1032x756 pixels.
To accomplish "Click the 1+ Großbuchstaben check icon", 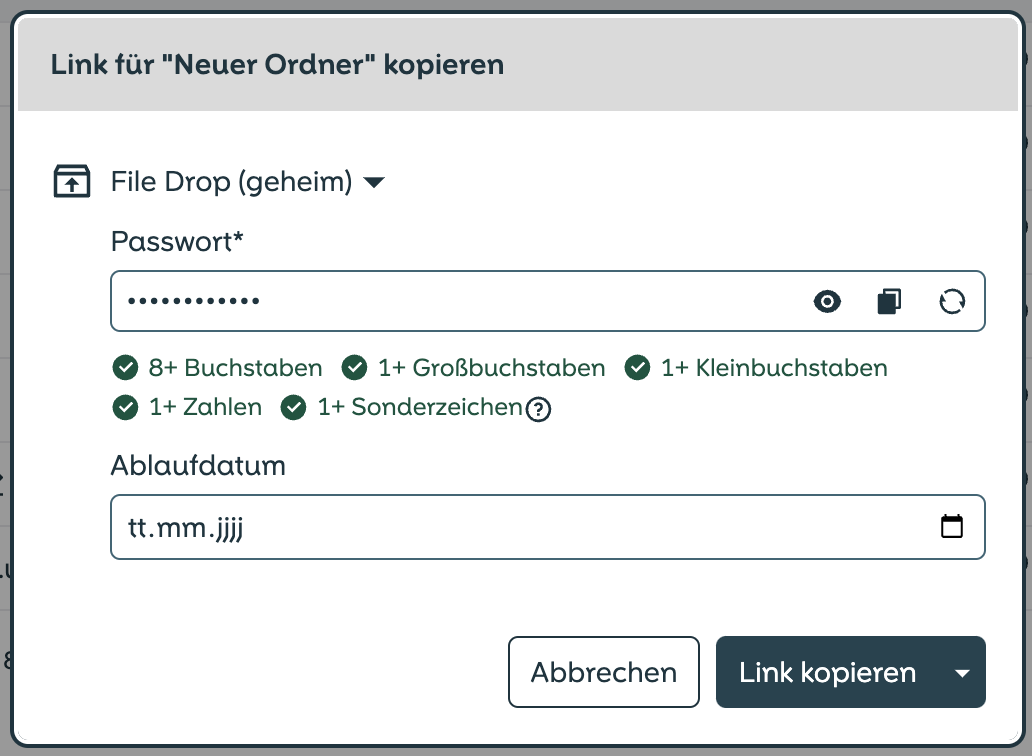I will [x=354, y=368].
